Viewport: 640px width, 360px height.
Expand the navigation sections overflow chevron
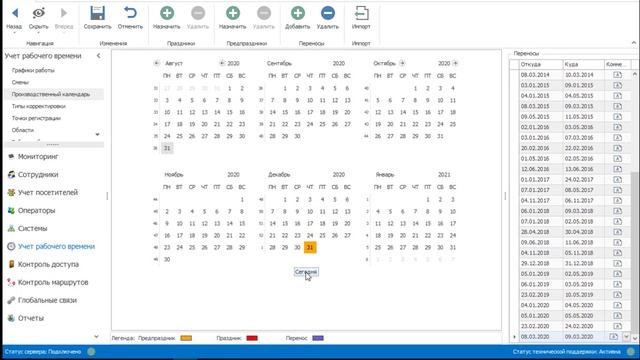coord(96,337)
